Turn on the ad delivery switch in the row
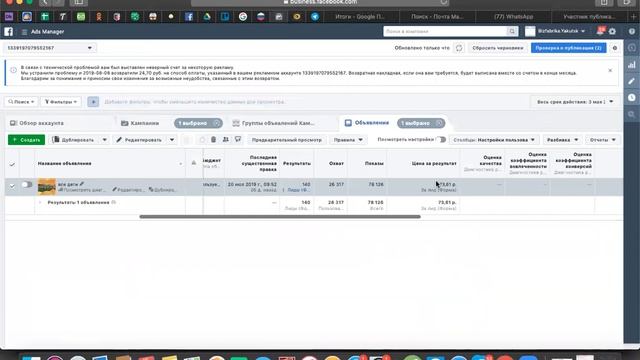 [x=27, y=184]
